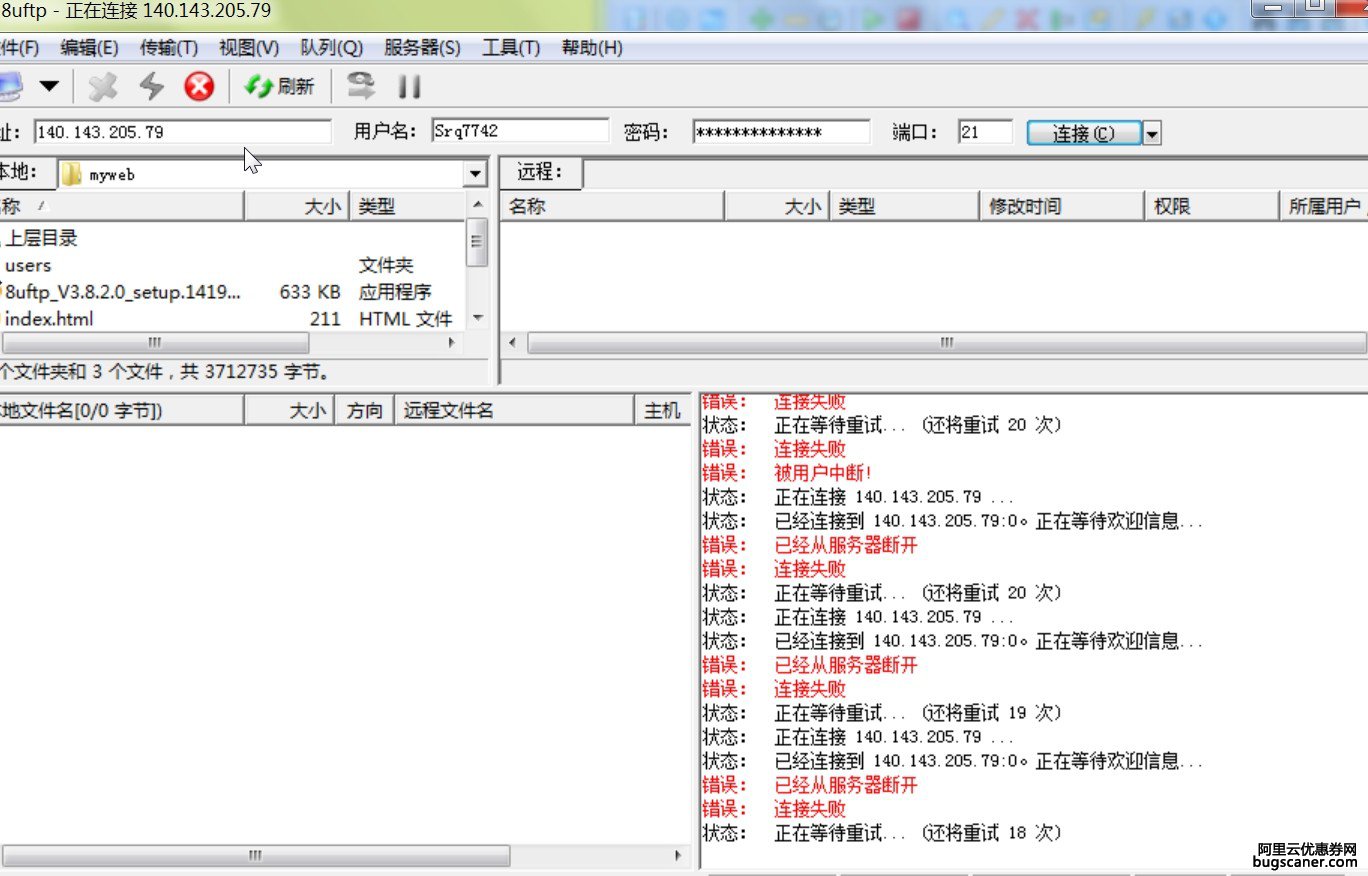
Task: Click the queue 方向 column header
Action: (365, 410)
